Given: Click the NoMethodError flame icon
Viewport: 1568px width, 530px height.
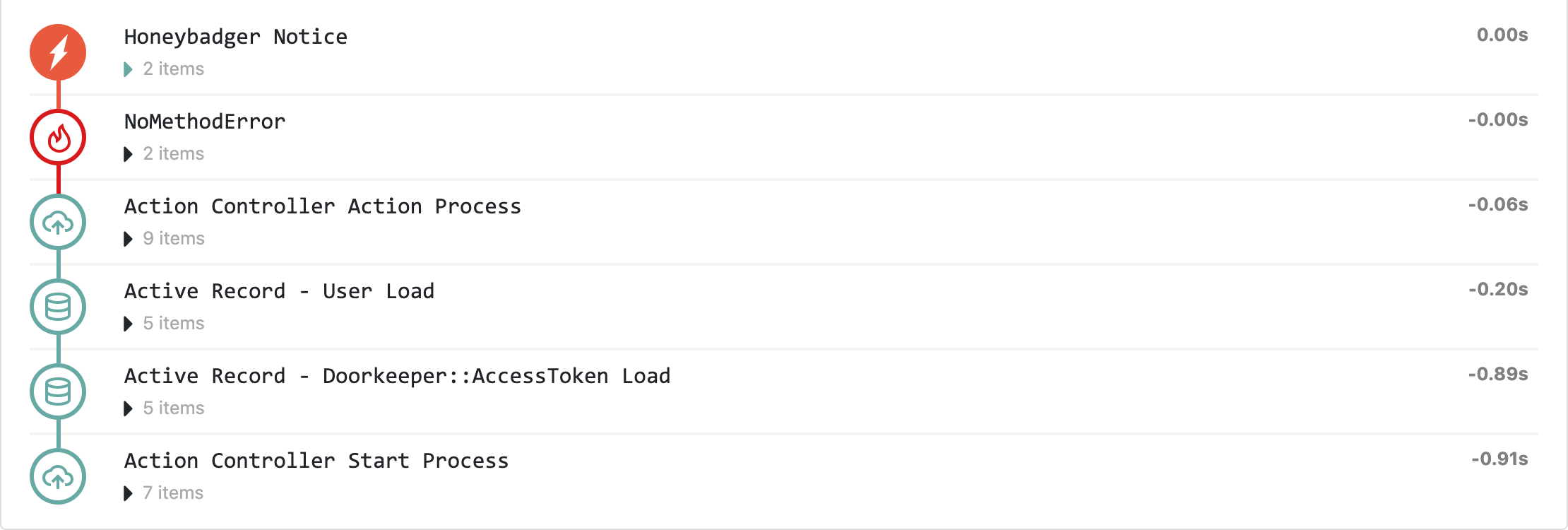Looking at the screenshot, I should pos(58,137).
